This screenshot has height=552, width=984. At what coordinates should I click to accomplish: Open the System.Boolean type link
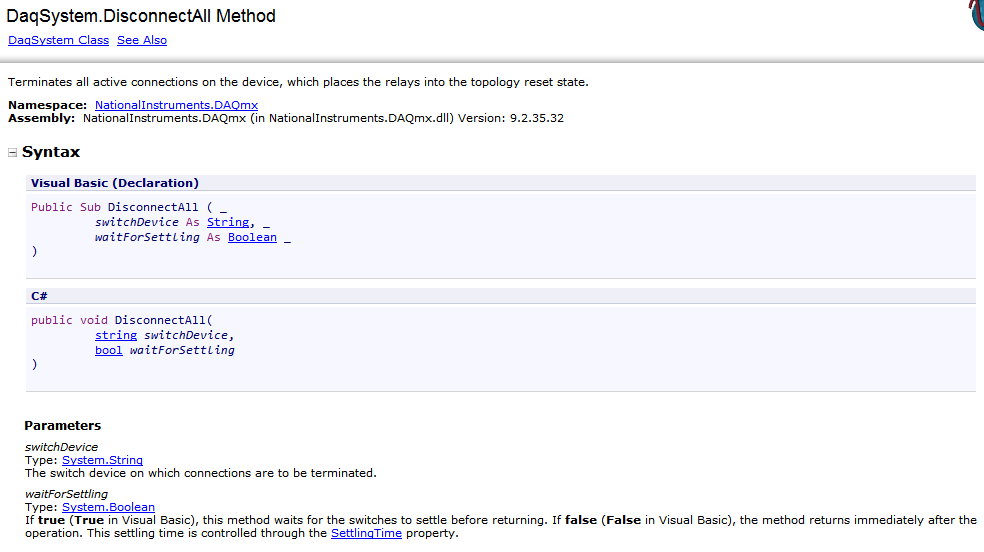tap(108, 507)
